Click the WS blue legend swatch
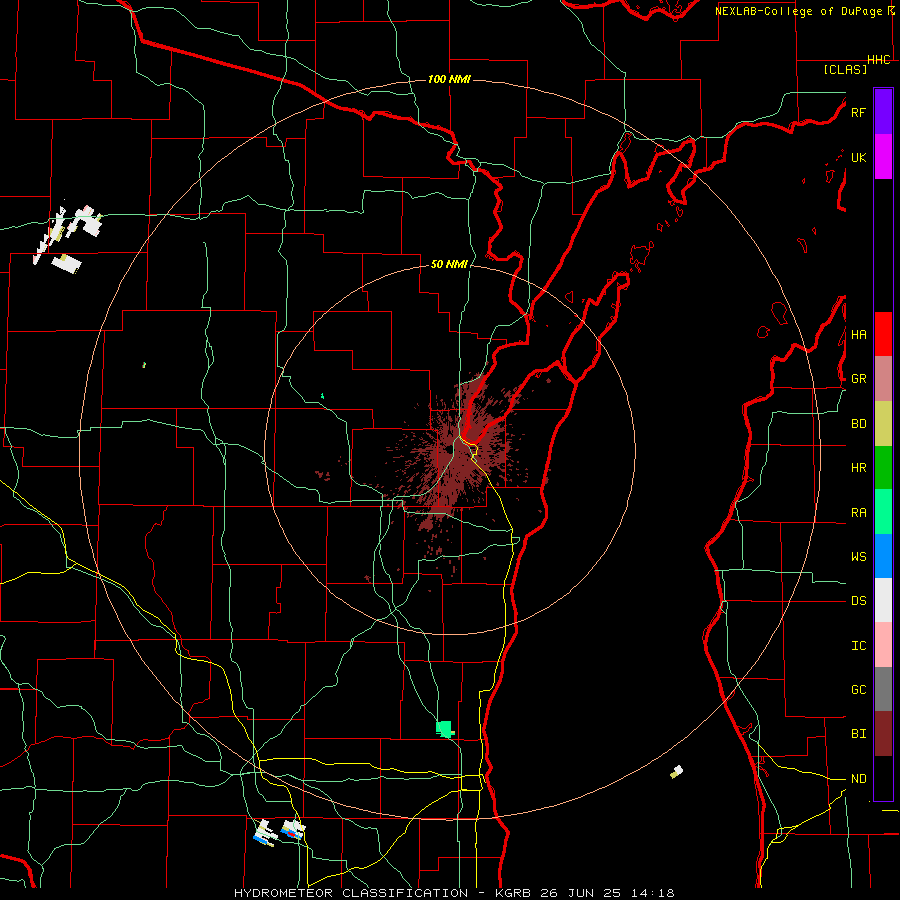Image resolution: width=900 pixels, height=900 pixels. pyautogui.click(x=883, y=556)
